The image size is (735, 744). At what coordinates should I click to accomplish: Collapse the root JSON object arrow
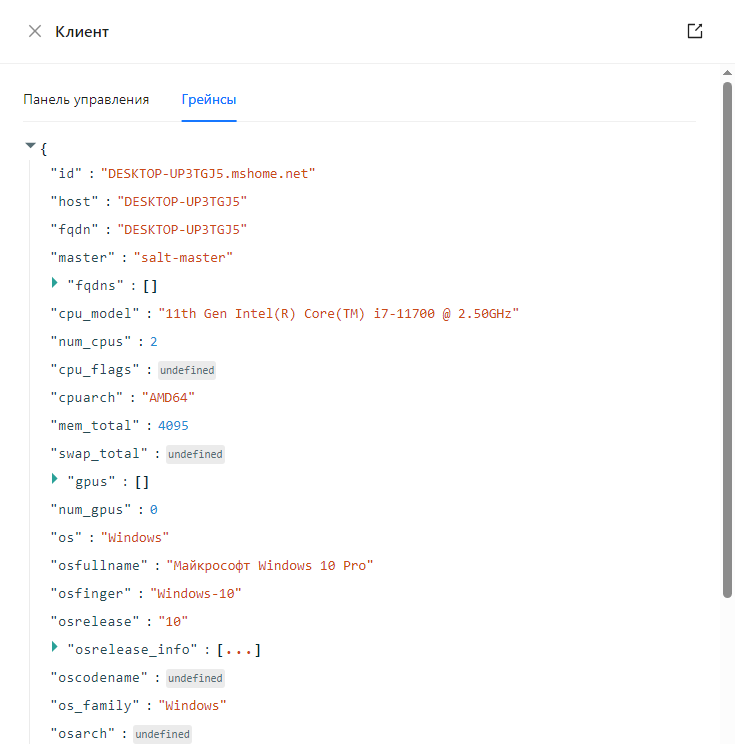click(x=30, y=146)
